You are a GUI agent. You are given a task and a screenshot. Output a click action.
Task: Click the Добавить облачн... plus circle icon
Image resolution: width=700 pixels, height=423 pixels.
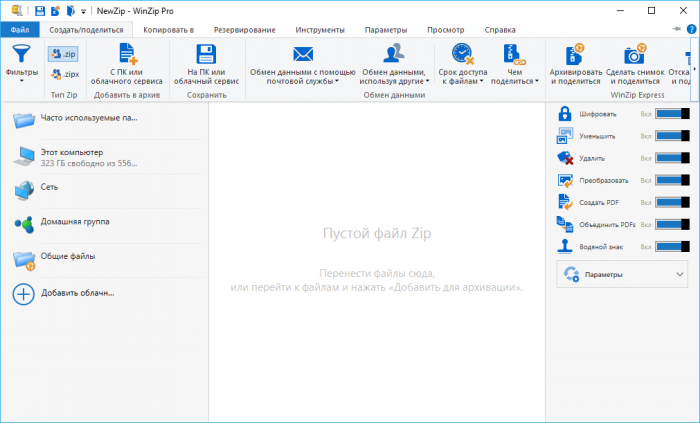pyautogui.click(x=23, y=294)
